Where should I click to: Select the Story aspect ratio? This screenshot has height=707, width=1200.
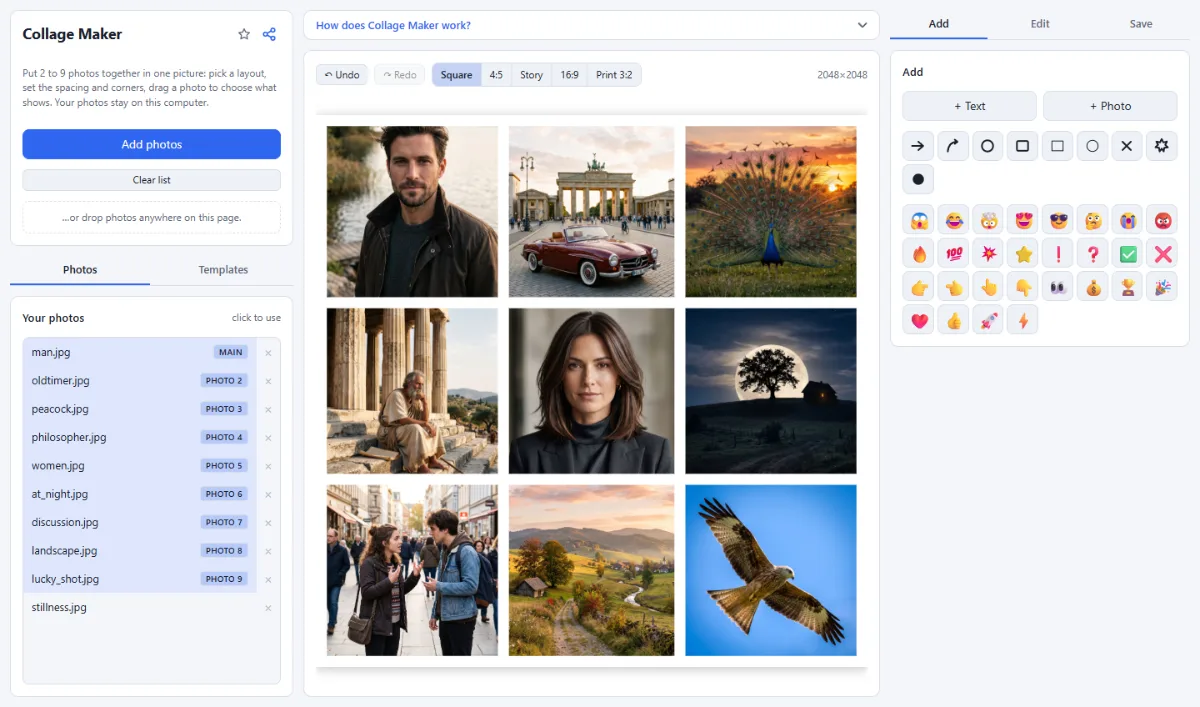click(x=531, y=75)
